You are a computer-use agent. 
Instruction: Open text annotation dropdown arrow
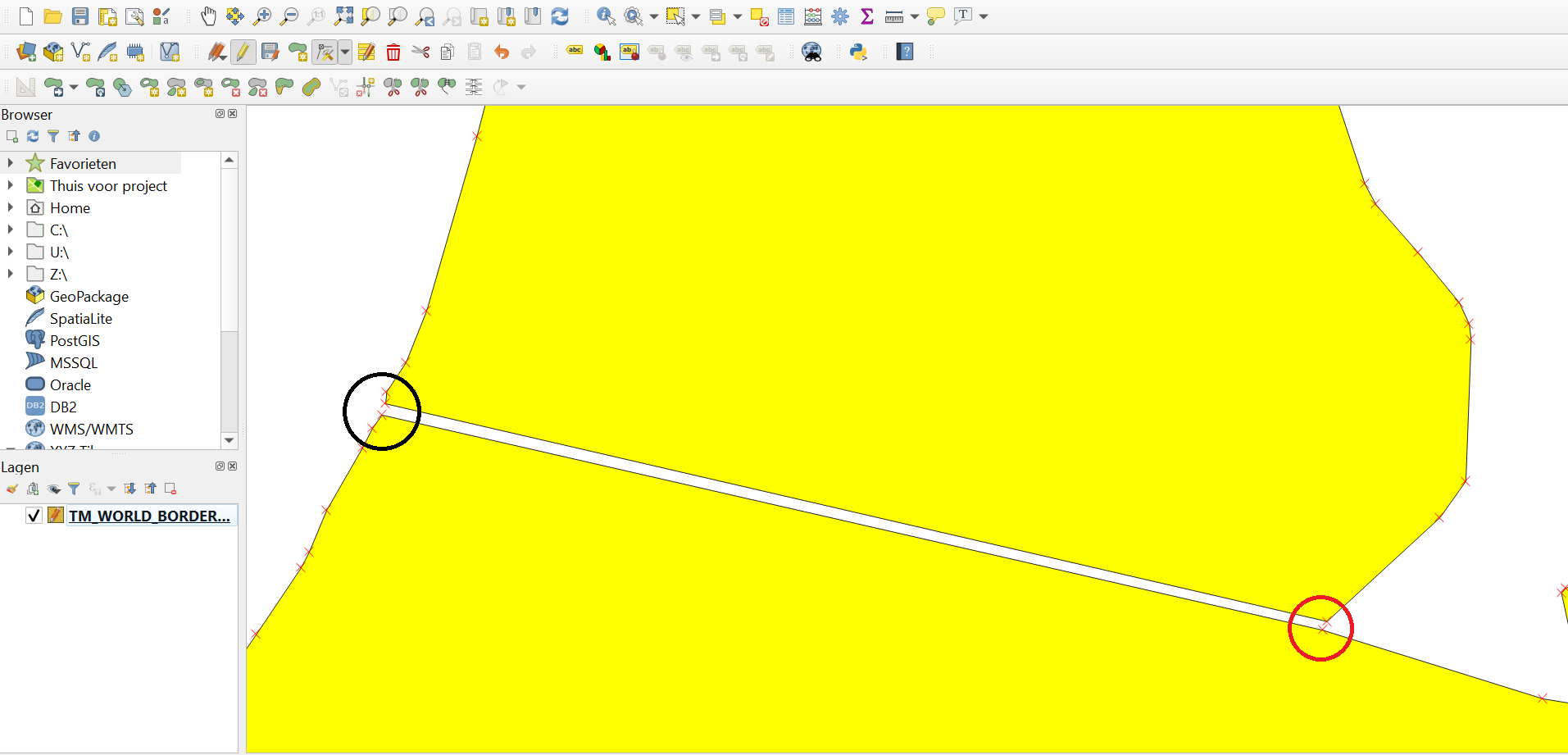984,16
